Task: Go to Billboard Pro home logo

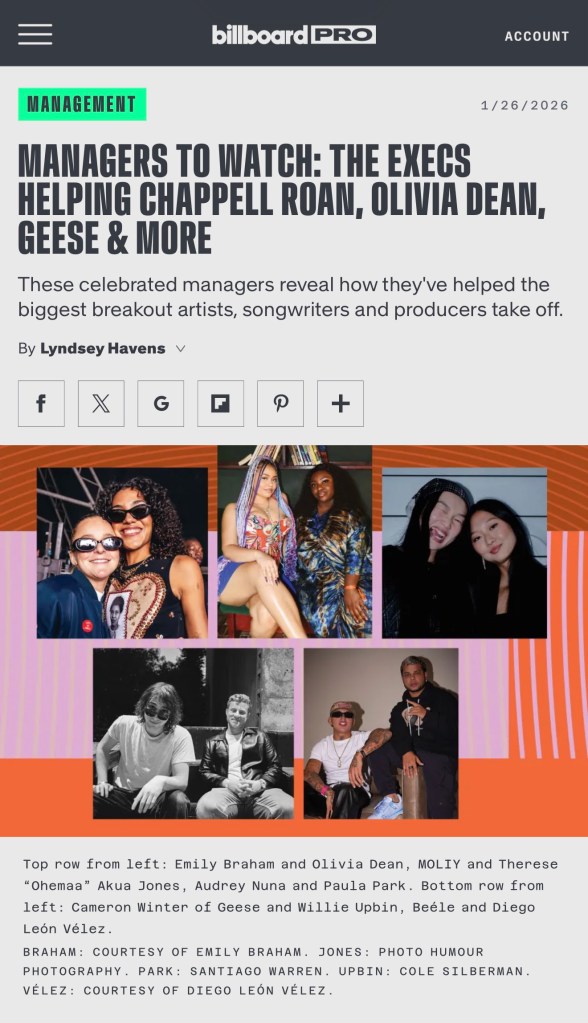Action: (x=294, y=35)
